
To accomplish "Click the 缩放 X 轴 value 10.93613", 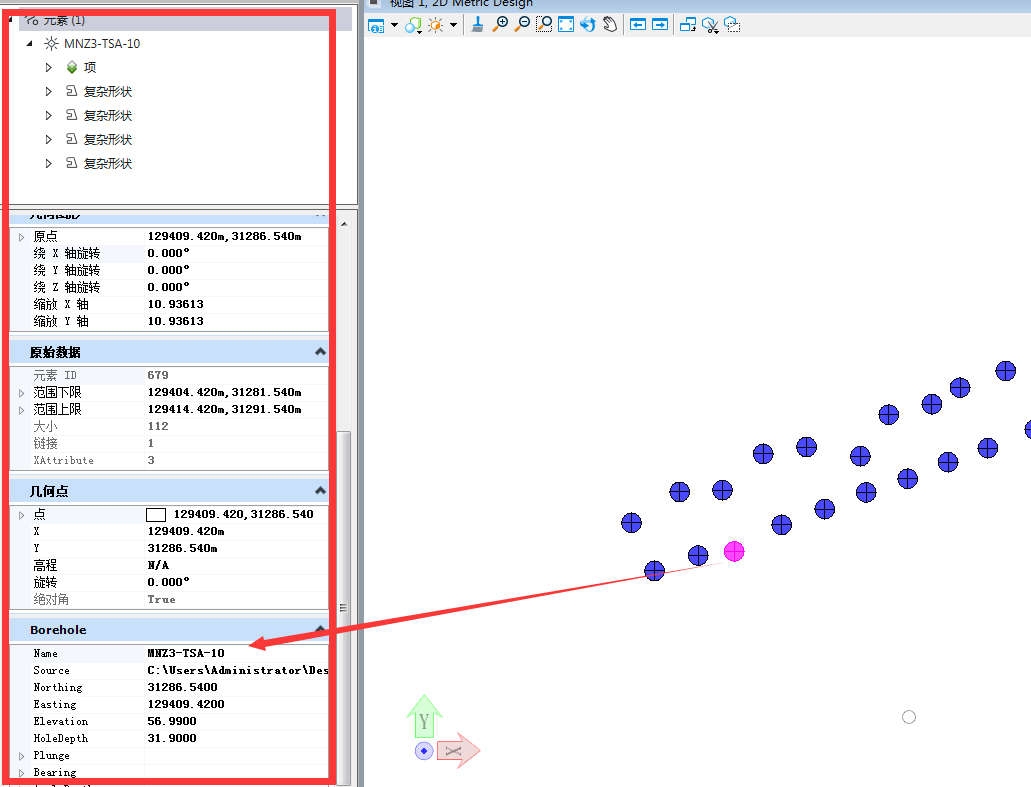I will [176, 305].
